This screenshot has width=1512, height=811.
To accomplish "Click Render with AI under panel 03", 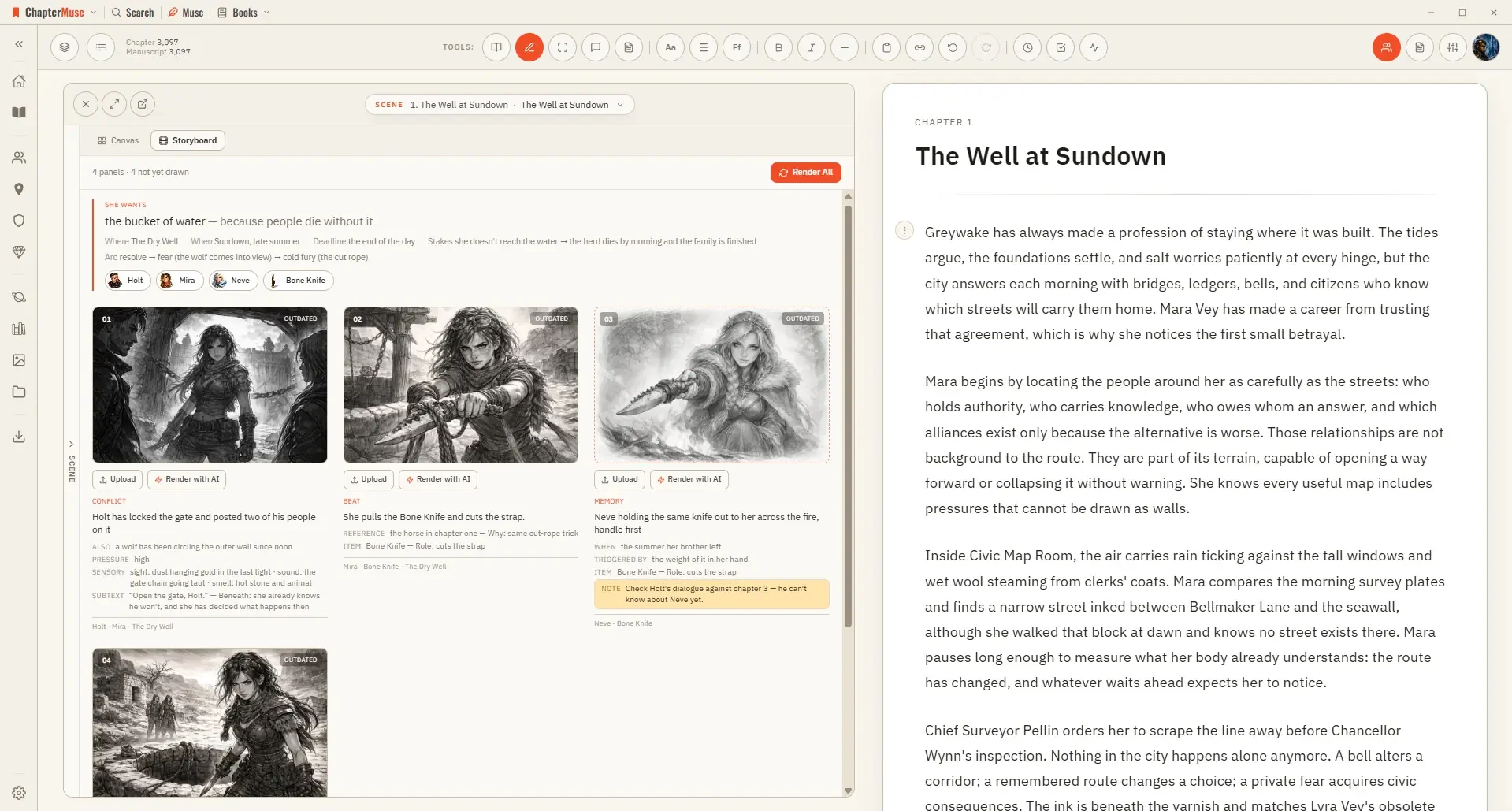I will [689, 479].
